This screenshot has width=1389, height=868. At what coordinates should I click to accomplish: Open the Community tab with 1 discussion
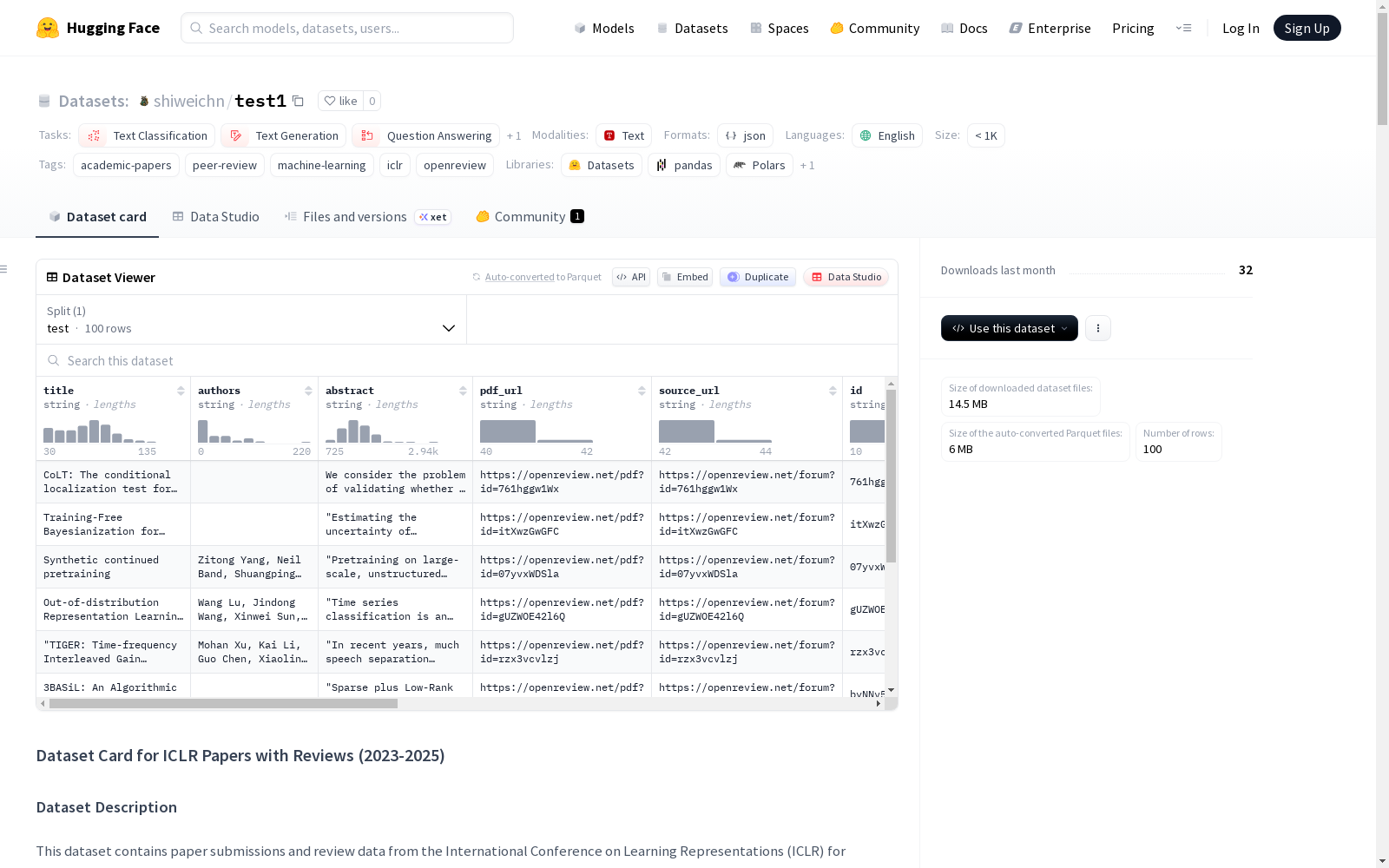click(x=530, y=216)
